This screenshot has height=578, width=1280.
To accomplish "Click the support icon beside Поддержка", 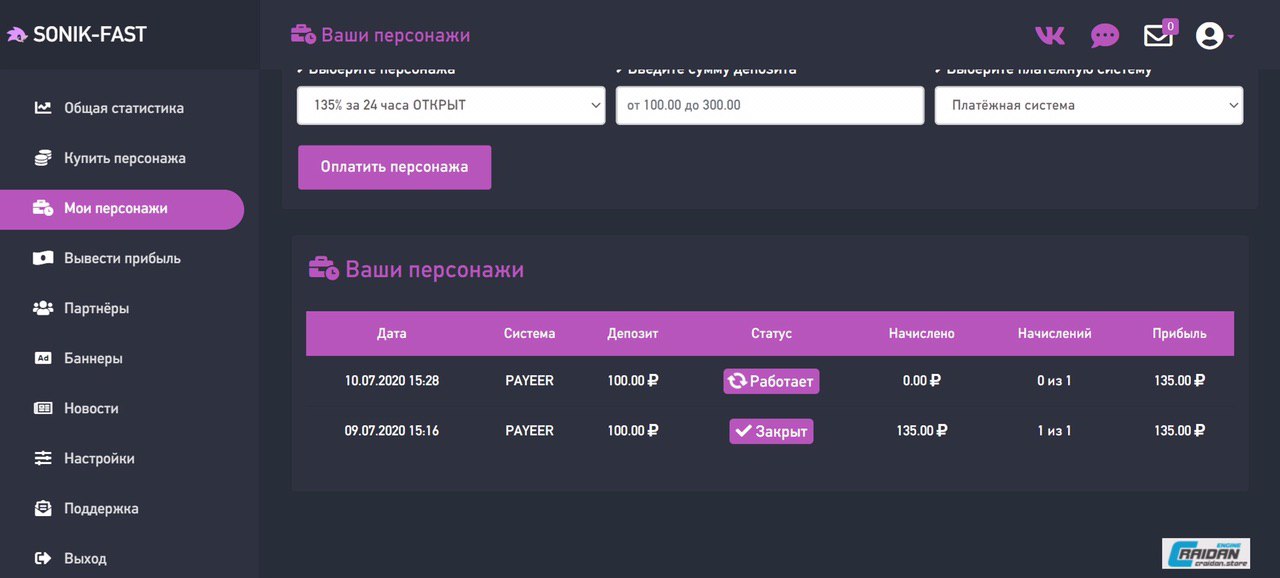I will pyautogui.click(x=43, y=508).
